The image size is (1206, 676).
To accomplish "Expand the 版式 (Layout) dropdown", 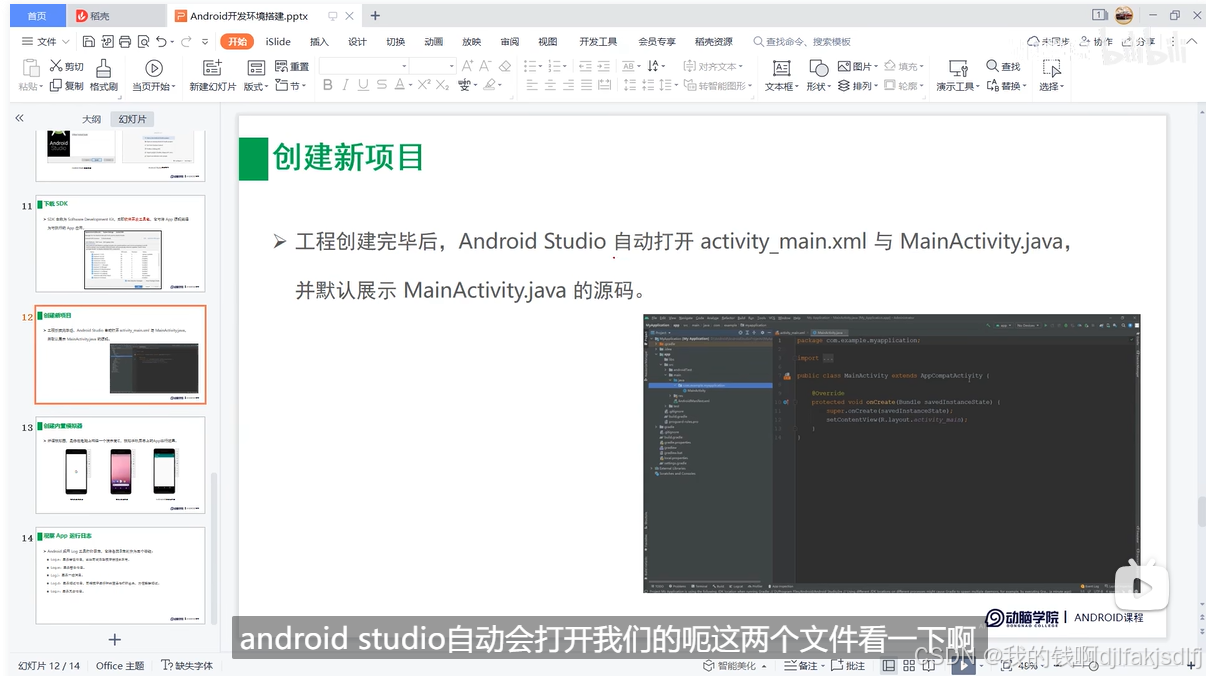I will pos(258,85).
